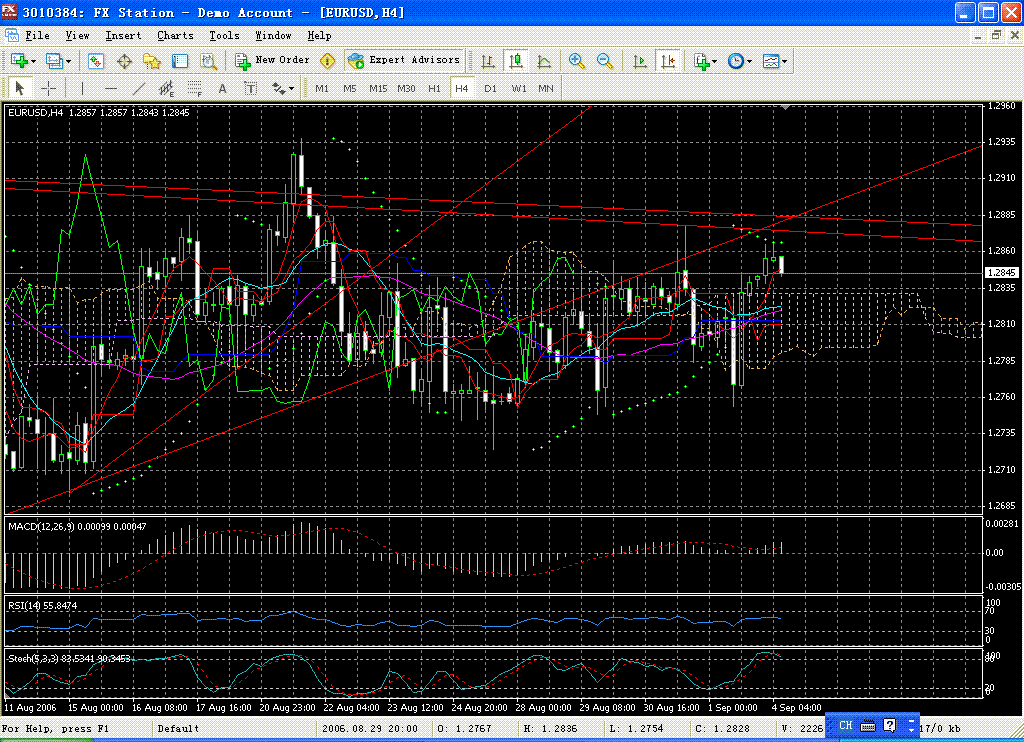Switch timeframe to D1

click(x=490, y=88)
